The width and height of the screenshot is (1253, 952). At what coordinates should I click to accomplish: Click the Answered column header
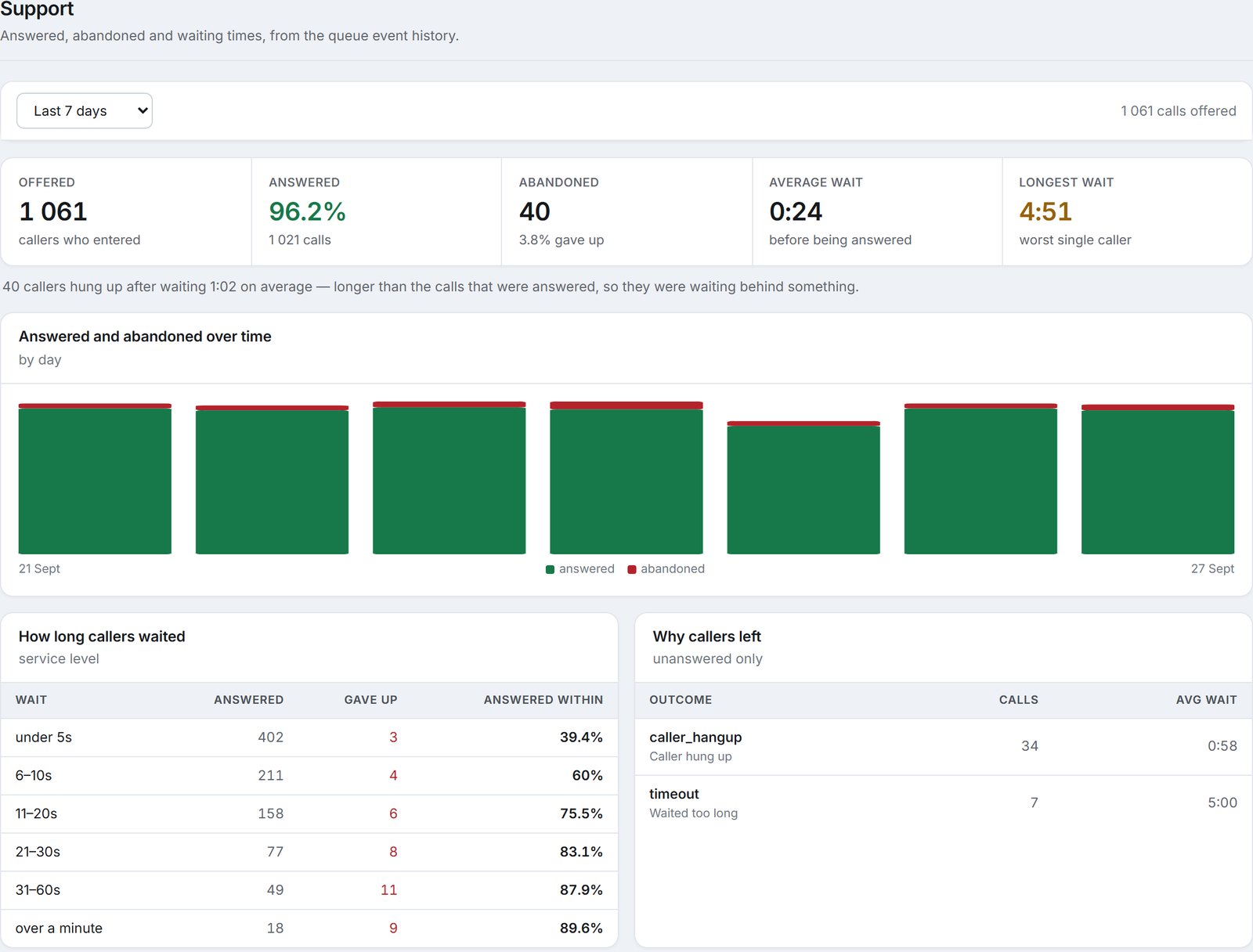coord(249,700)
